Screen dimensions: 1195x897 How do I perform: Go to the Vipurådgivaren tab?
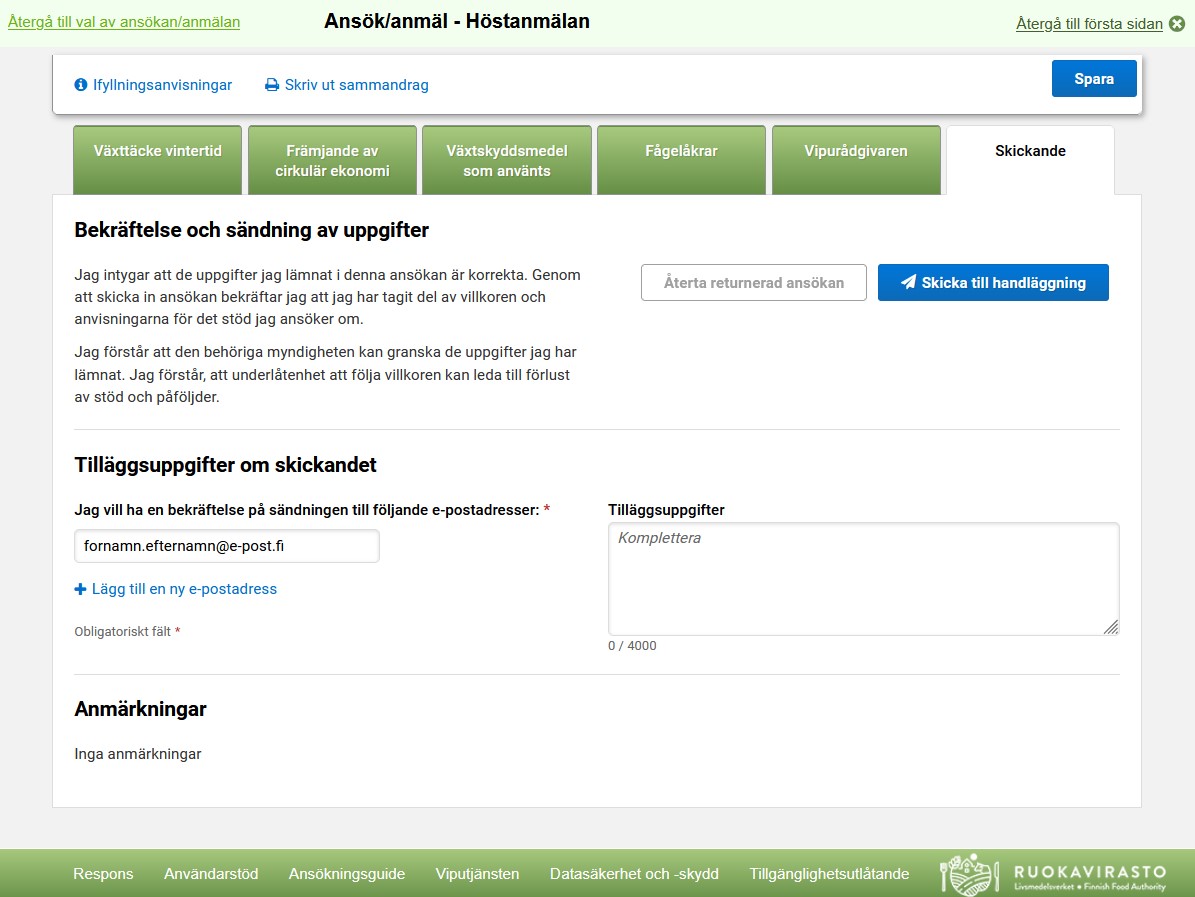pos(856,160)
